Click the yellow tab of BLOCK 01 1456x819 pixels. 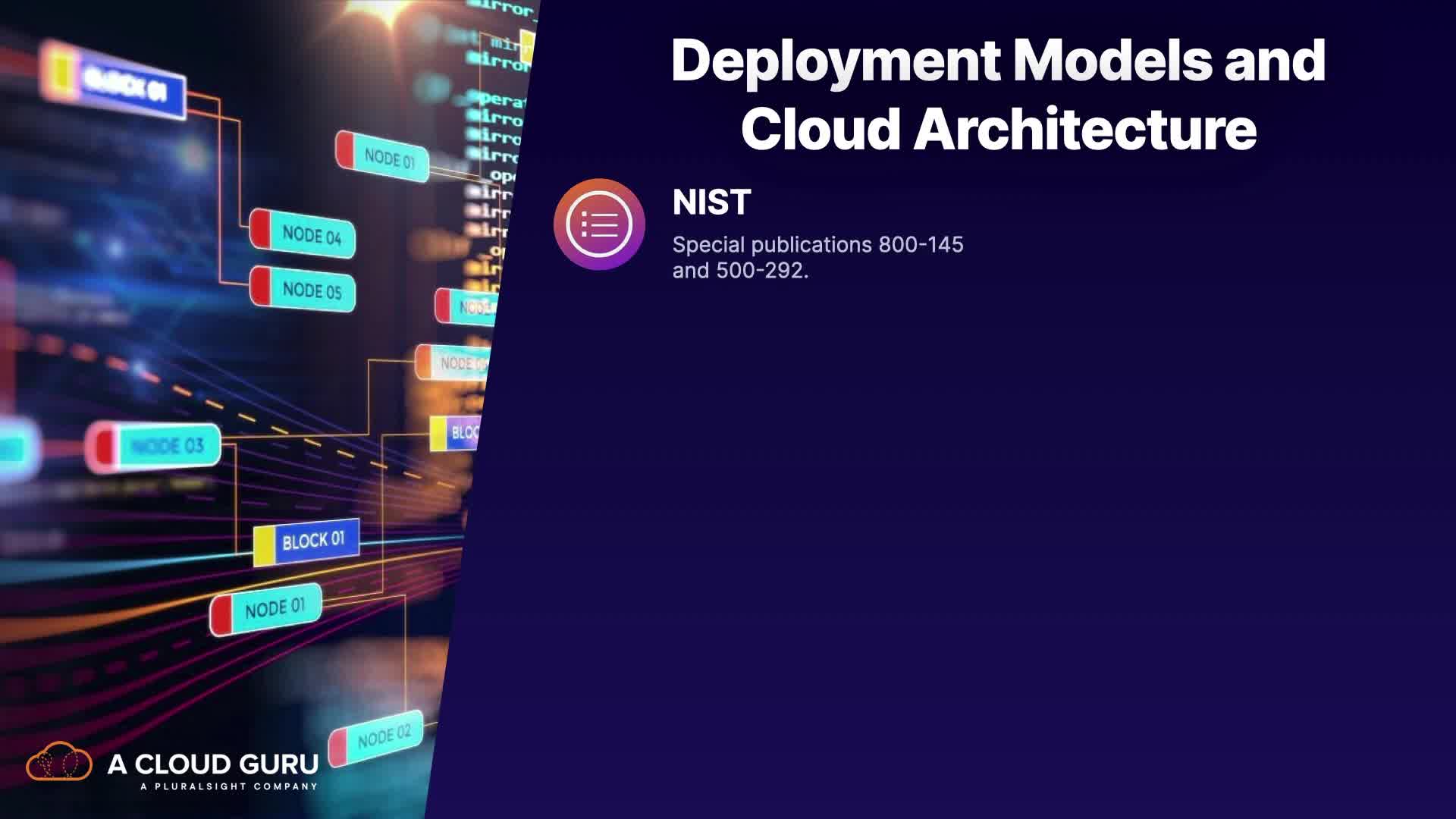pyautogui.click(x=263, y=546)
